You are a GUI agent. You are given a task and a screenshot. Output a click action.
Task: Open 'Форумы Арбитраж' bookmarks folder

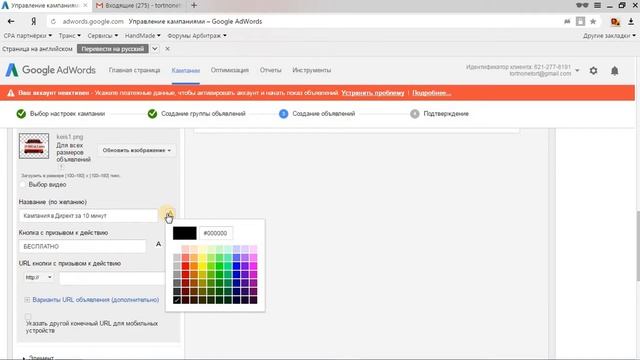click(197, 36)
